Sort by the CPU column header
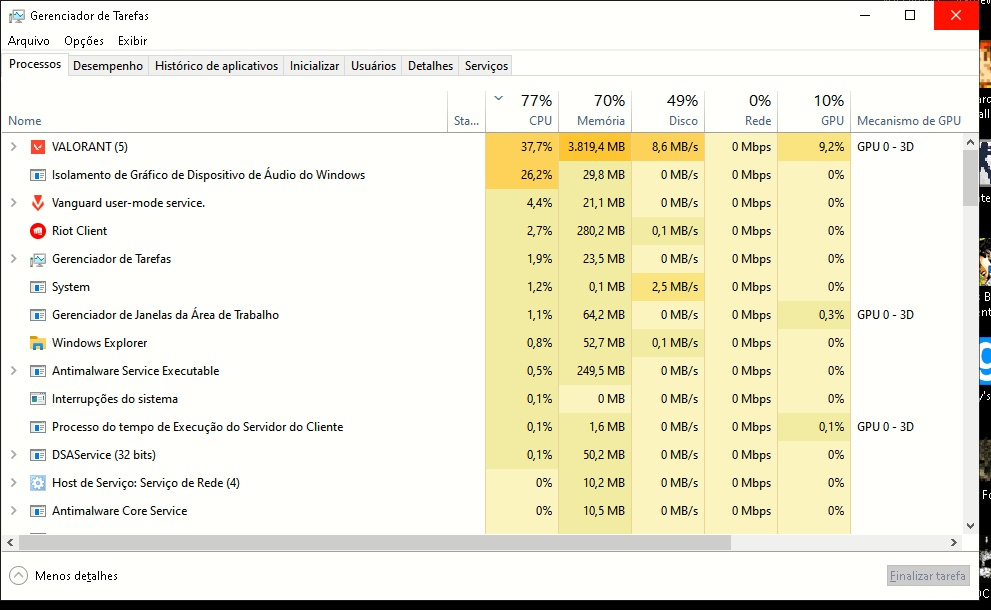Viewport: 991px width, 610px height. [522, 110]
